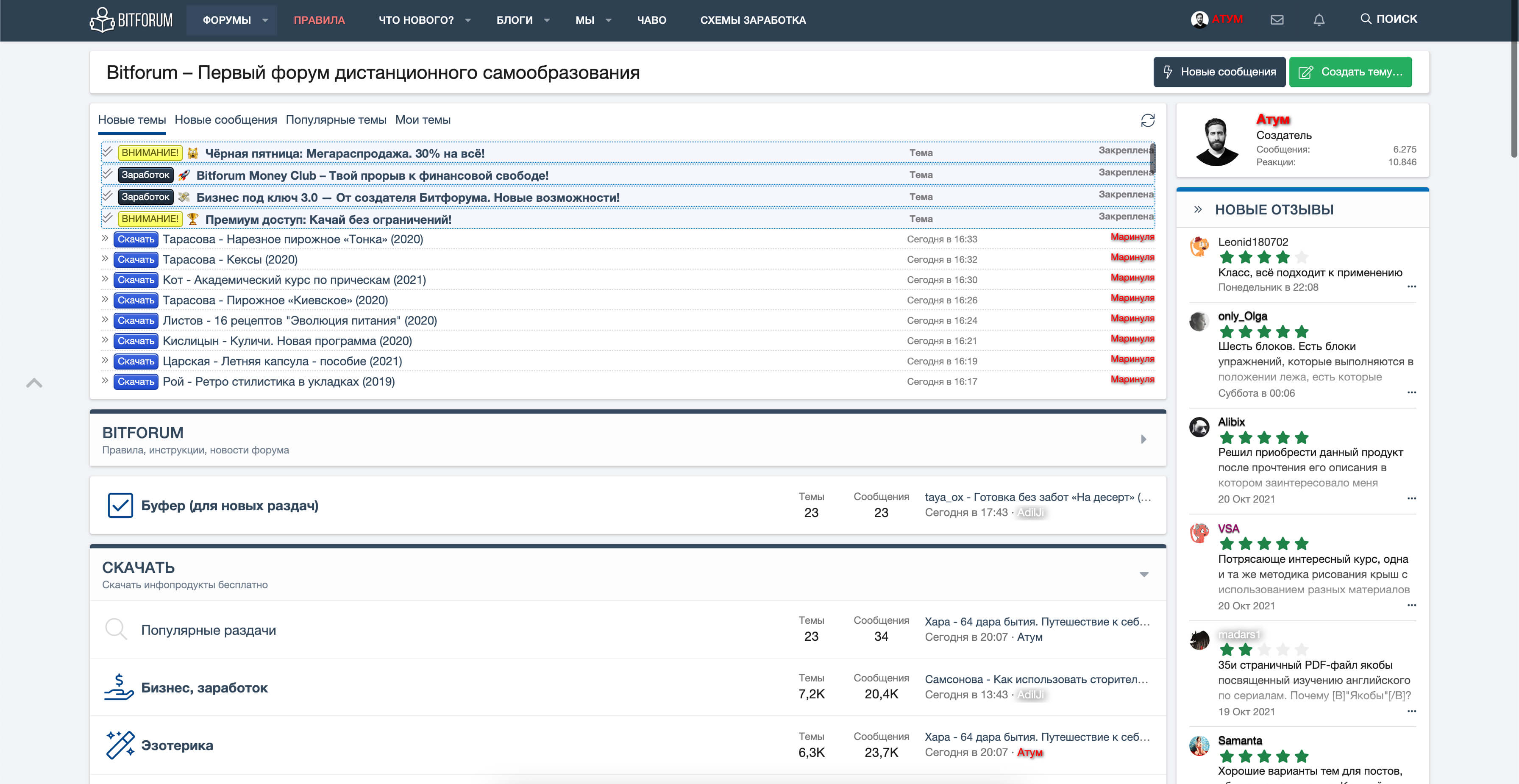Click five-star rating of Alibix review
The image size is (1519, 784).
pos(1264,437)
